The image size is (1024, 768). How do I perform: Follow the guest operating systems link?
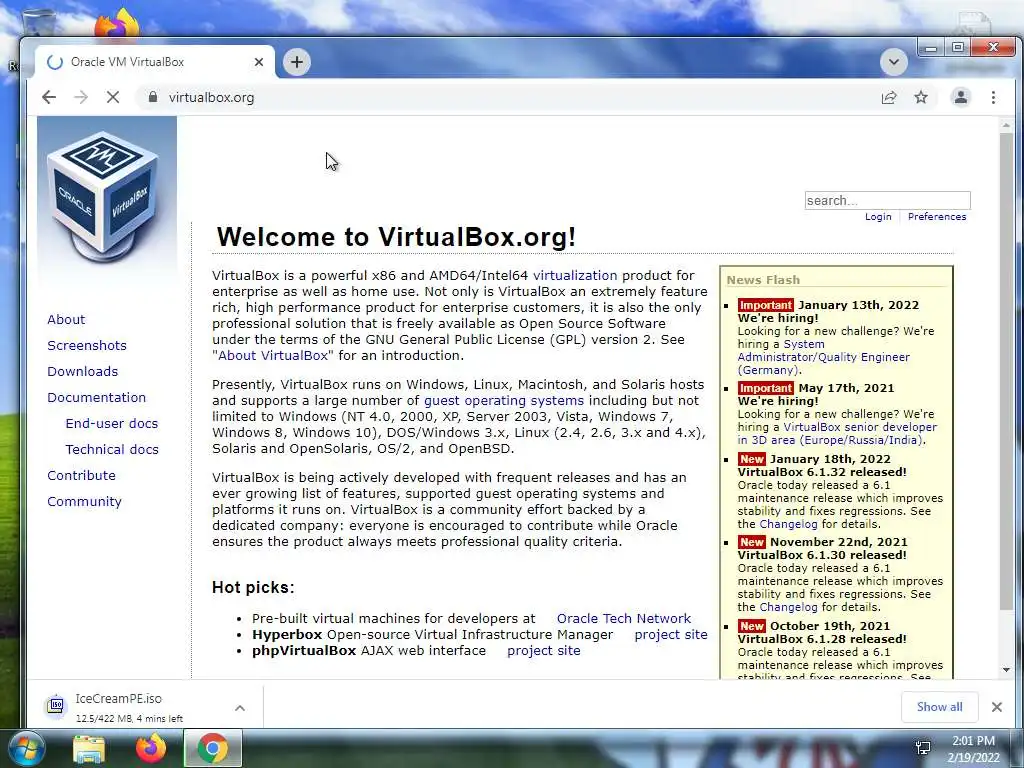(x=504, y=401)
